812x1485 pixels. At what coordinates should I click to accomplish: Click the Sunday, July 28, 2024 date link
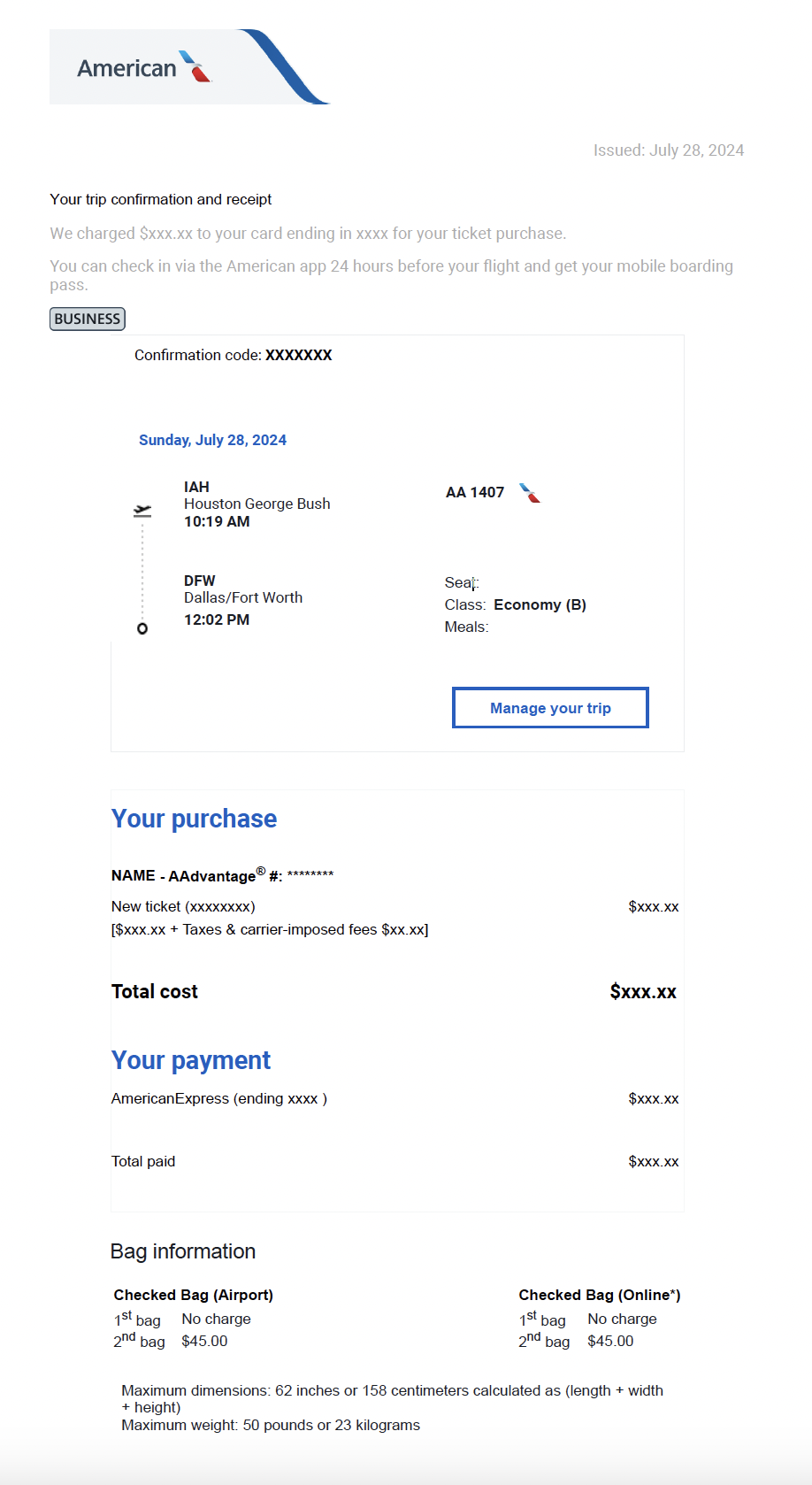pos(212,440)
